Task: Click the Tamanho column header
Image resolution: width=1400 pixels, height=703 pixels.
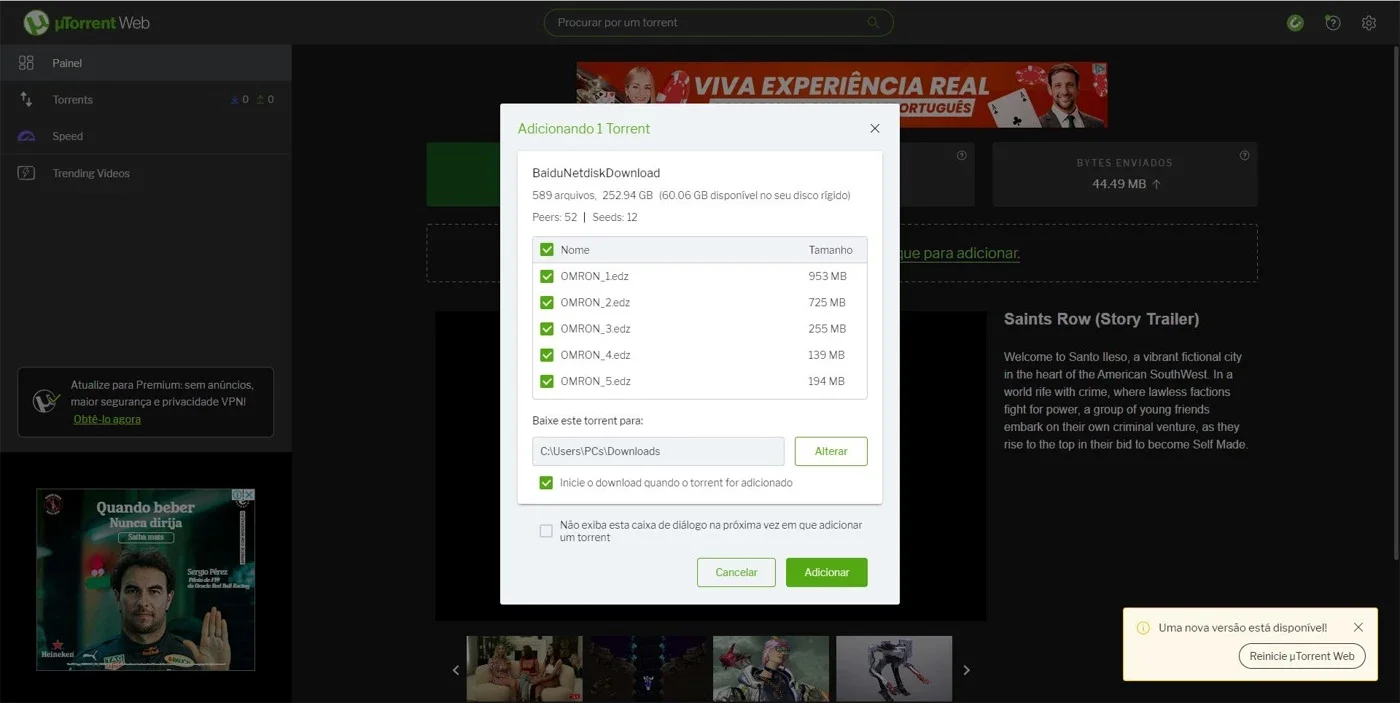Action: (x=830, y=250)
